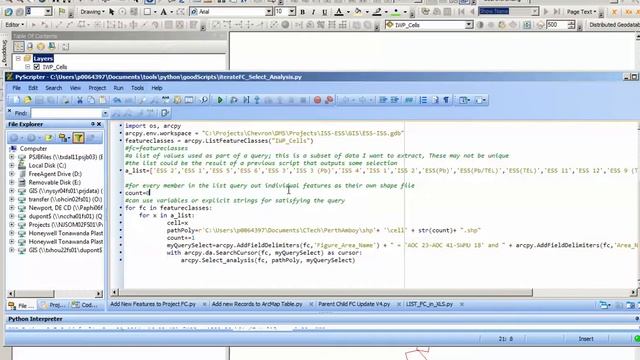Close the Find toolbar with the X

(x=9, y=111)
